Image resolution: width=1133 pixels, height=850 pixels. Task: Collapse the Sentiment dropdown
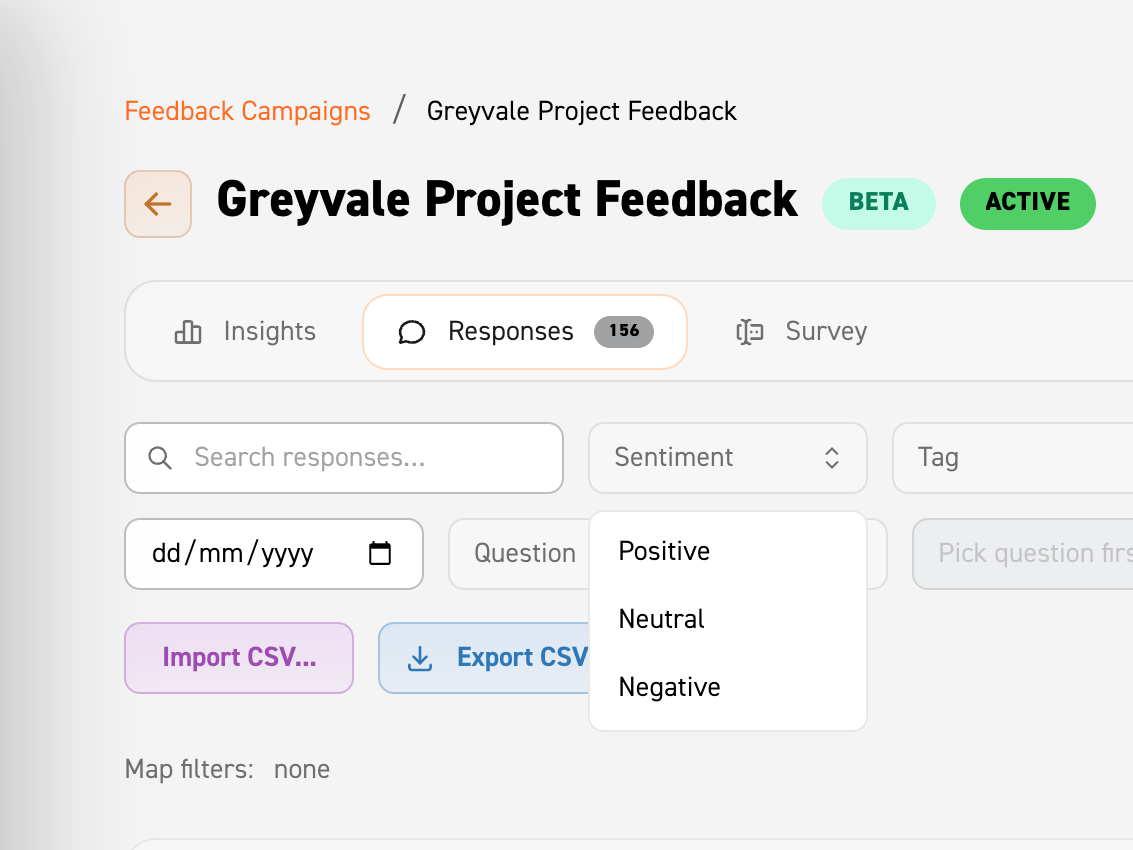(x=728, y=458)
